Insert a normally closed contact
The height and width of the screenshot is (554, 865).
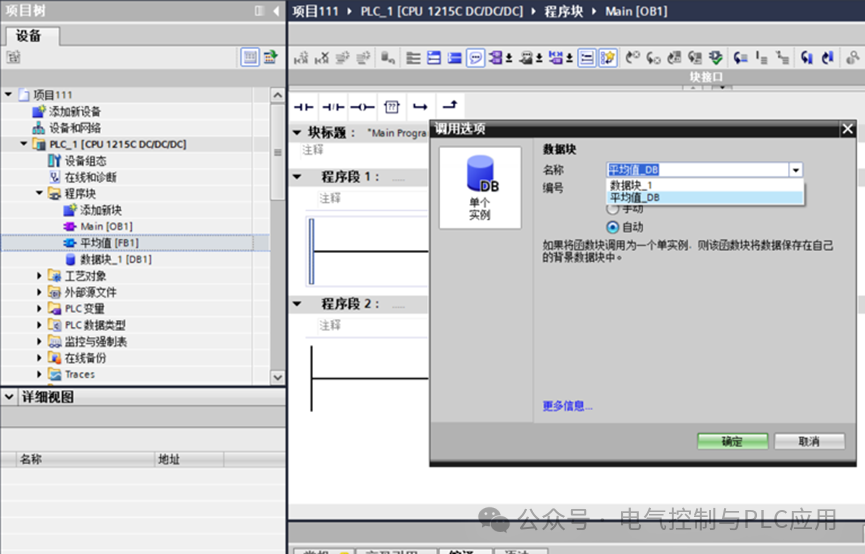point(333,106)
